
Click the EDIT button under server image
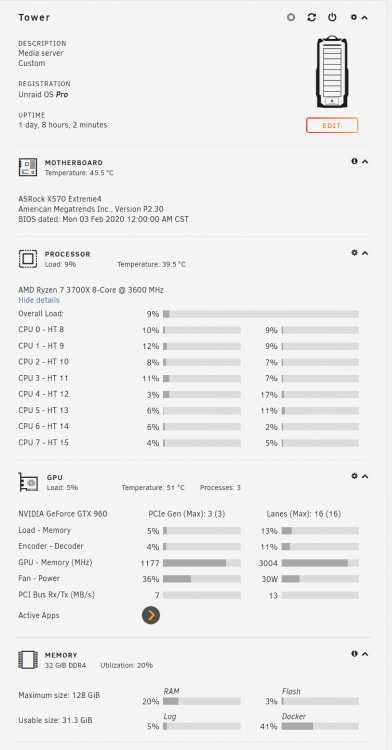[332, 125]
